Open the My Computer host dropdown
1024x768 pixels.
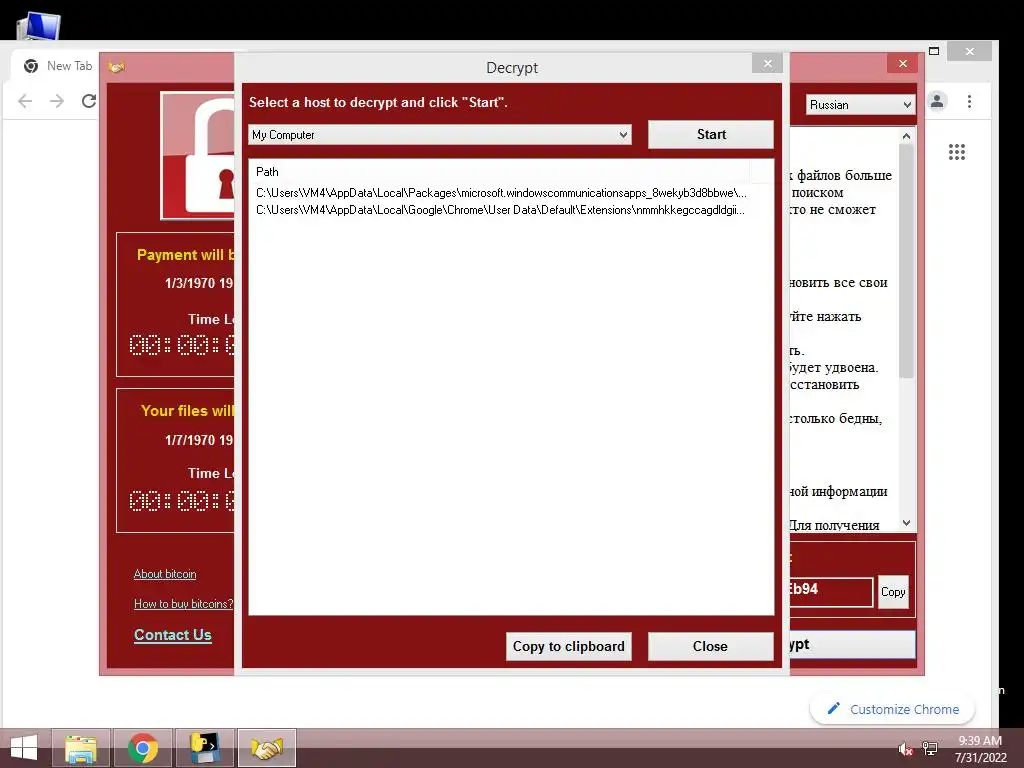pos(440,135)
